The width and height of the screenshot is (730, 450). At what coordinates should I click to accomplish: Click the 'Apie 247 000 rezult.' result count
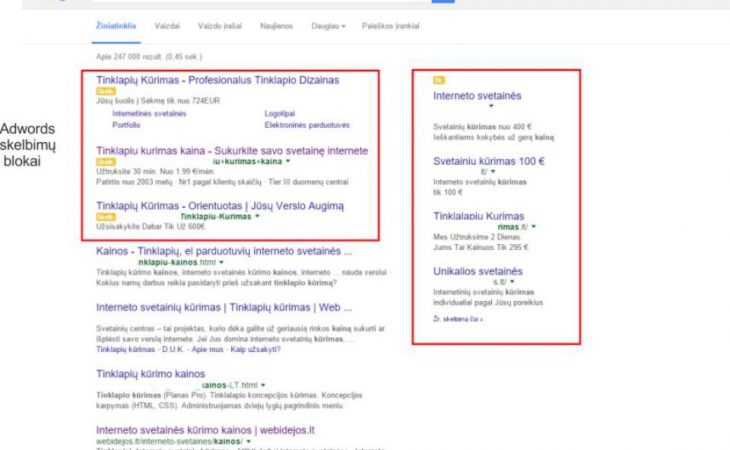(x=149, y=57)
